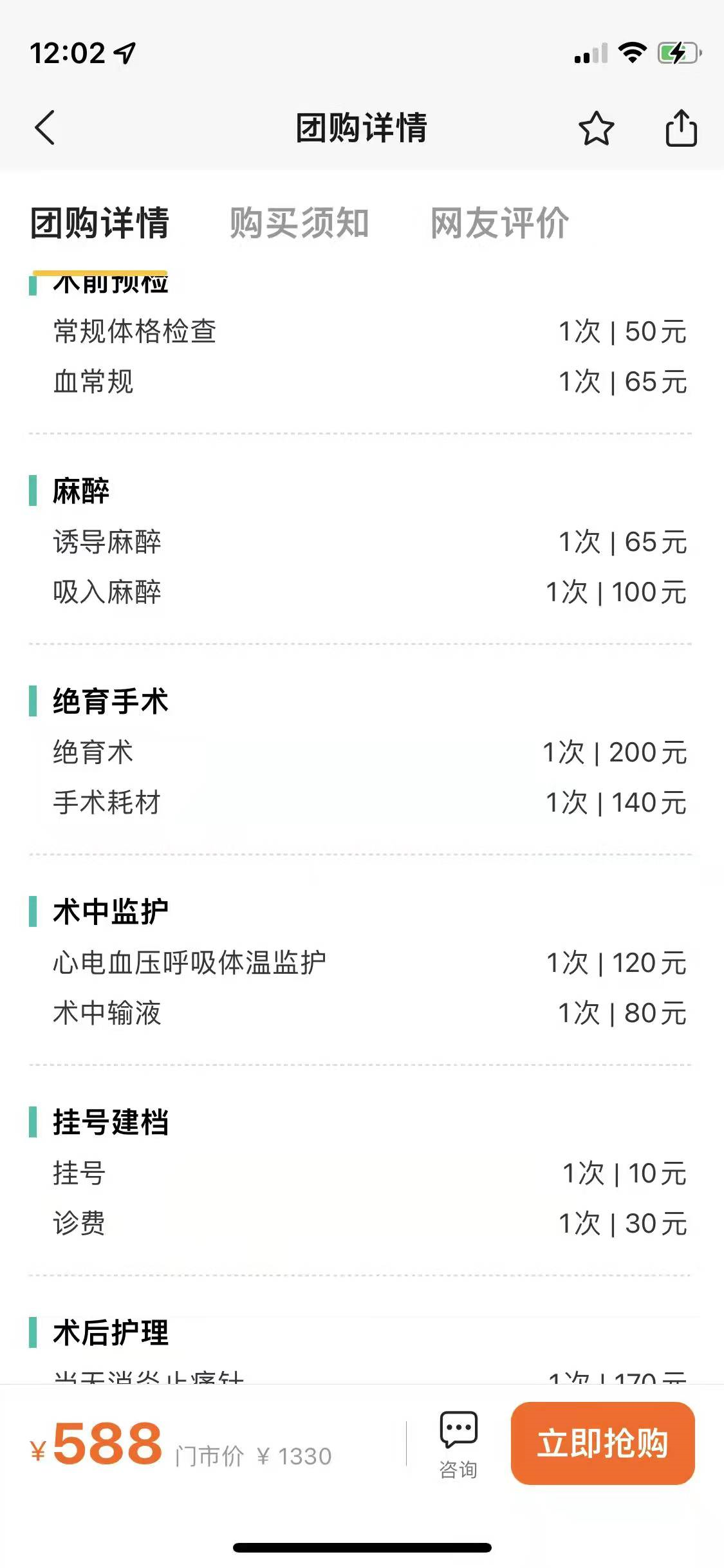Switch to the 网友评价 tab

(x=500, y=223)
